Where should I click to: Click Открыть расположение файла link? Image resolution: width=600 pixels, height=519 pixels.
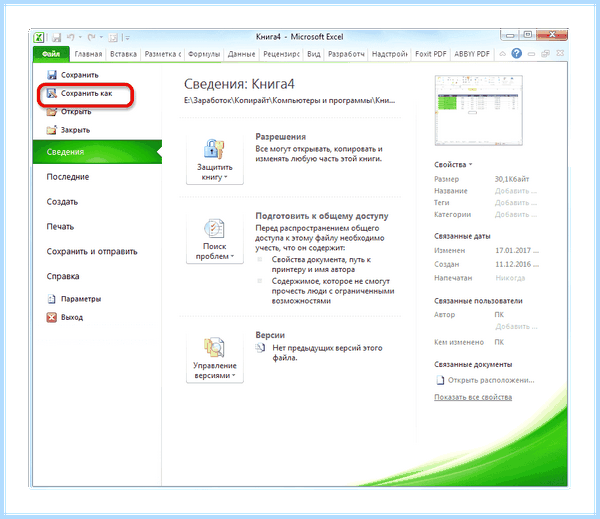click(x=486, y=380)
